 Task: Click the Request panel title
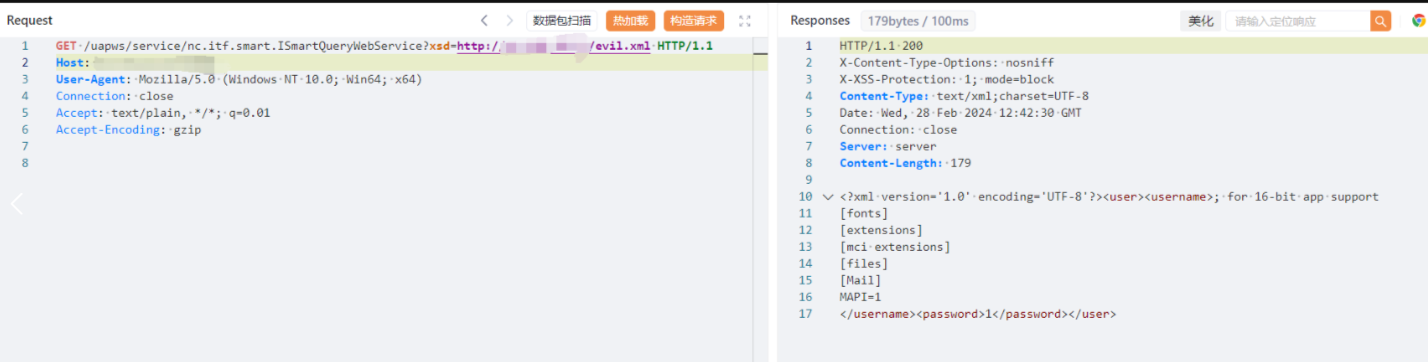tap(30, 21)
